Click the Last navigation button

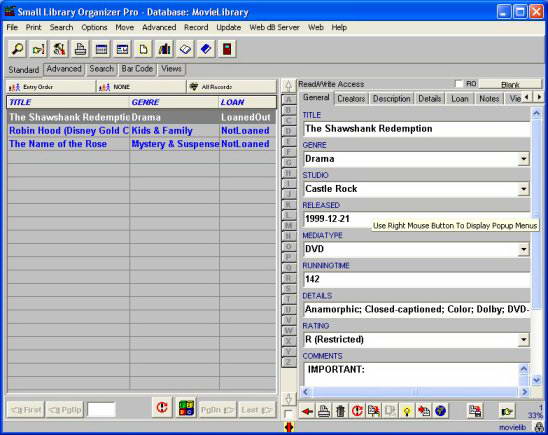point(256,409)
